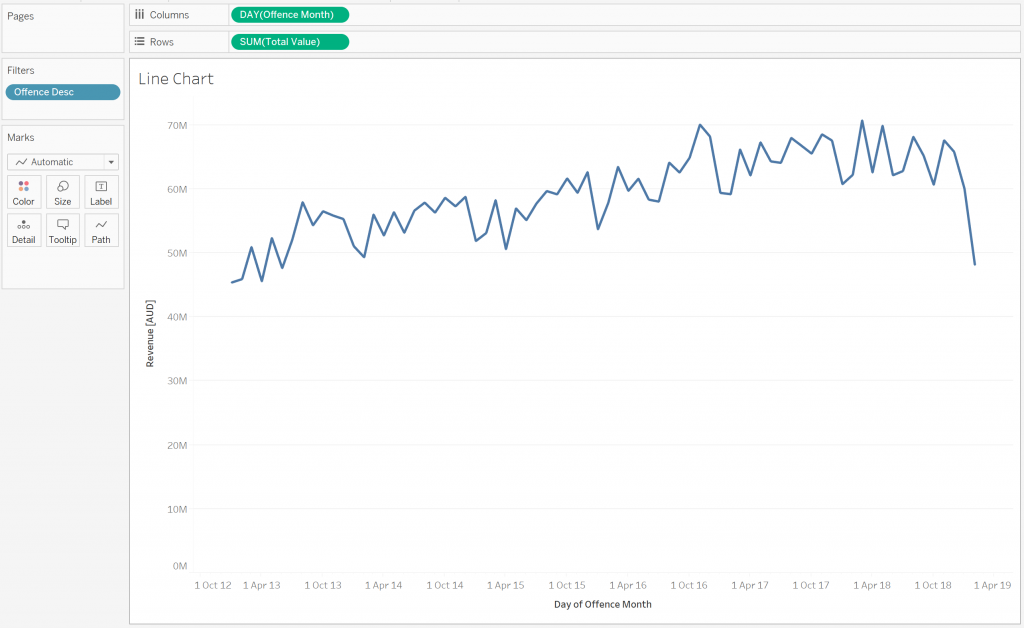Click the Day of Offence Month axis label
1024x628 pixels.
click(x=602, y=604)
